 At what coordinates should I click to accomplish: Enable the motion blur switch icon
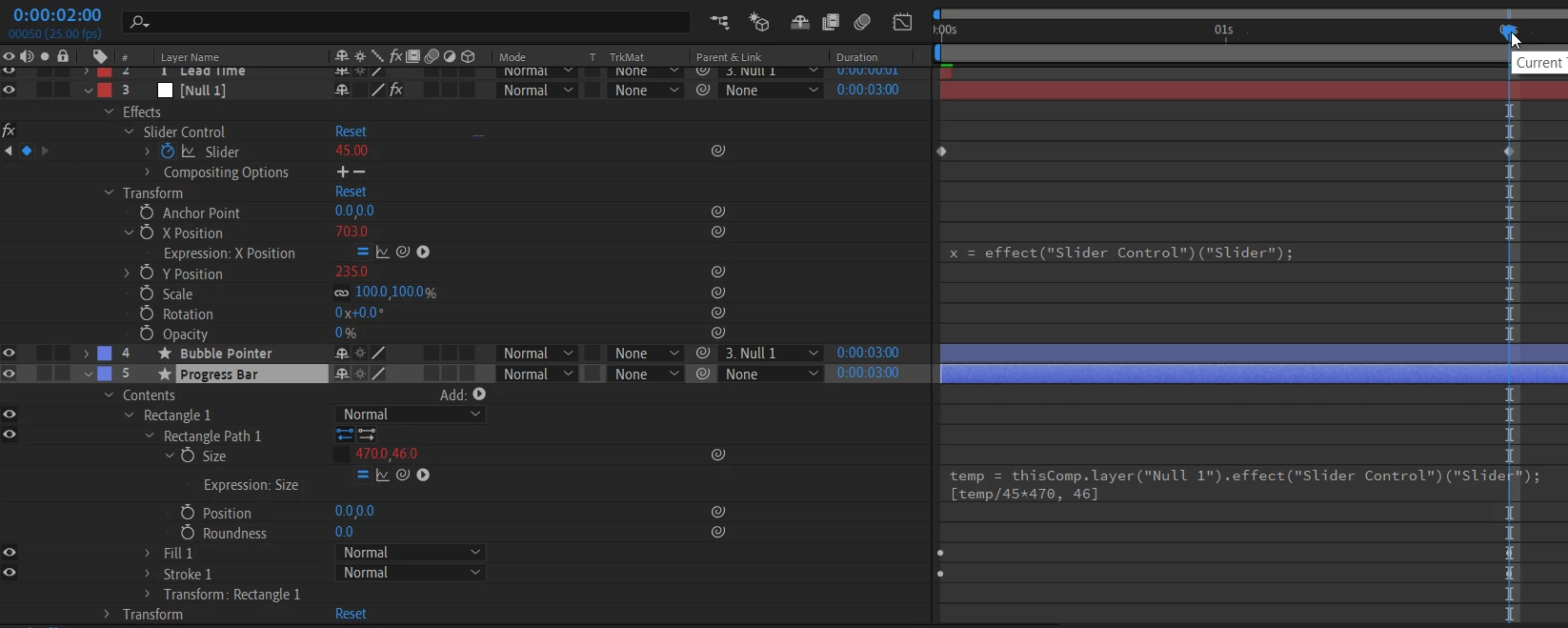(863, 22)
